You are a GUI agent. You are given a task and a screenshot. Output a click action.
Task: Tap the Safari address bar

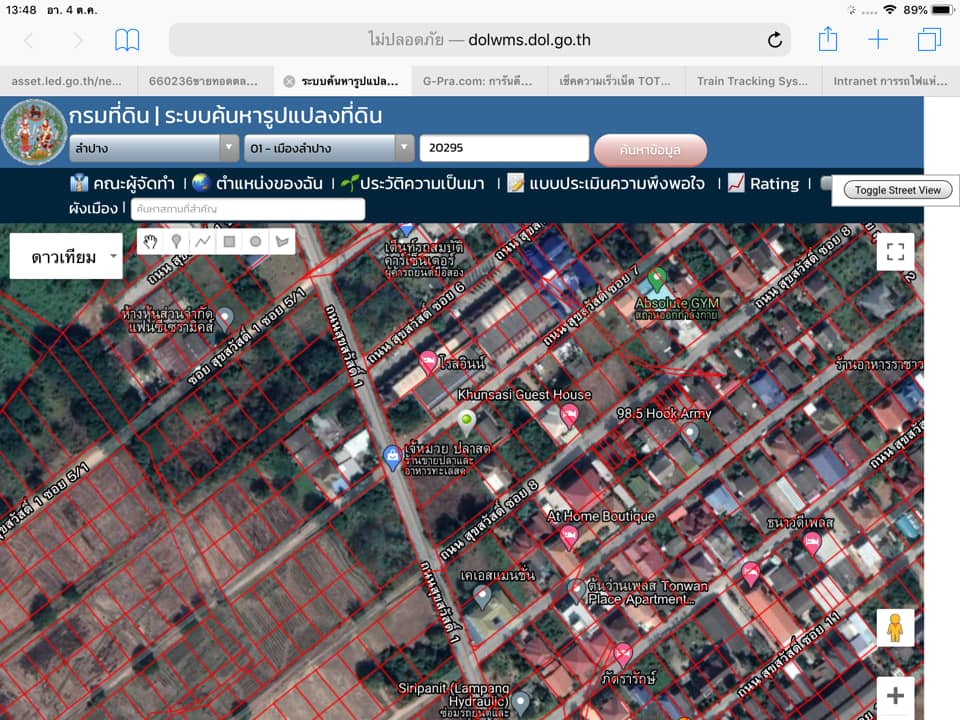[x=479, y=40]
